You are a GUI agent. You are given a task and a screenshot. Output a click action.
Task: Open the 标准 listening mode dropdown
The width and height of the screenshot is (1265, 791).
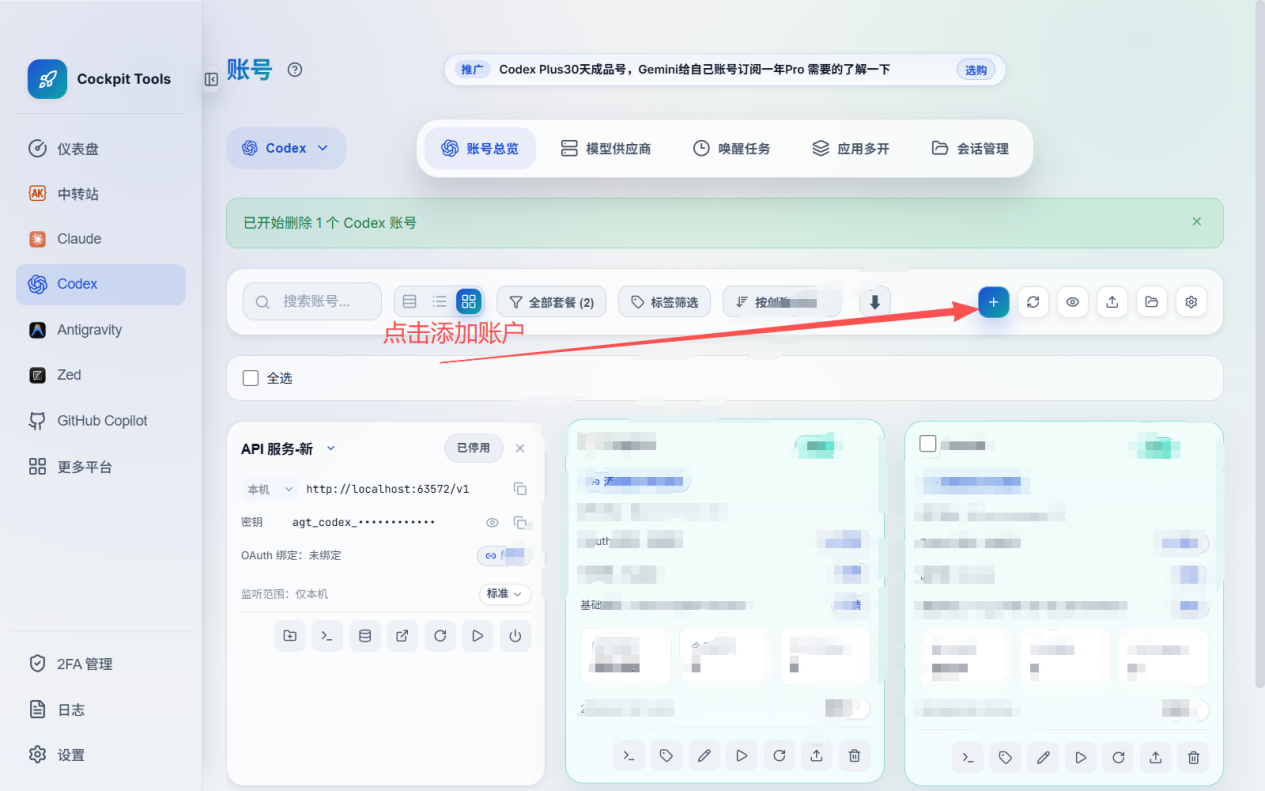(503, 594)
